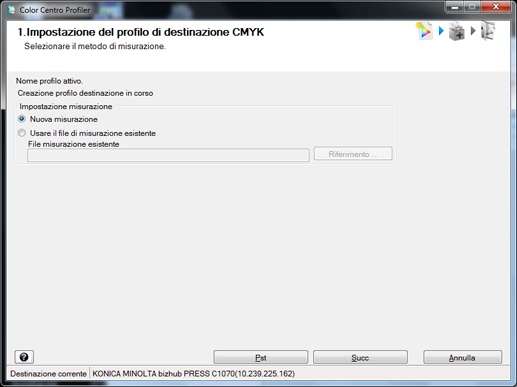The image size is (517, 387).
Task: Go back with the Pst button
Action: pyautogui.click(x=261, y=357)
